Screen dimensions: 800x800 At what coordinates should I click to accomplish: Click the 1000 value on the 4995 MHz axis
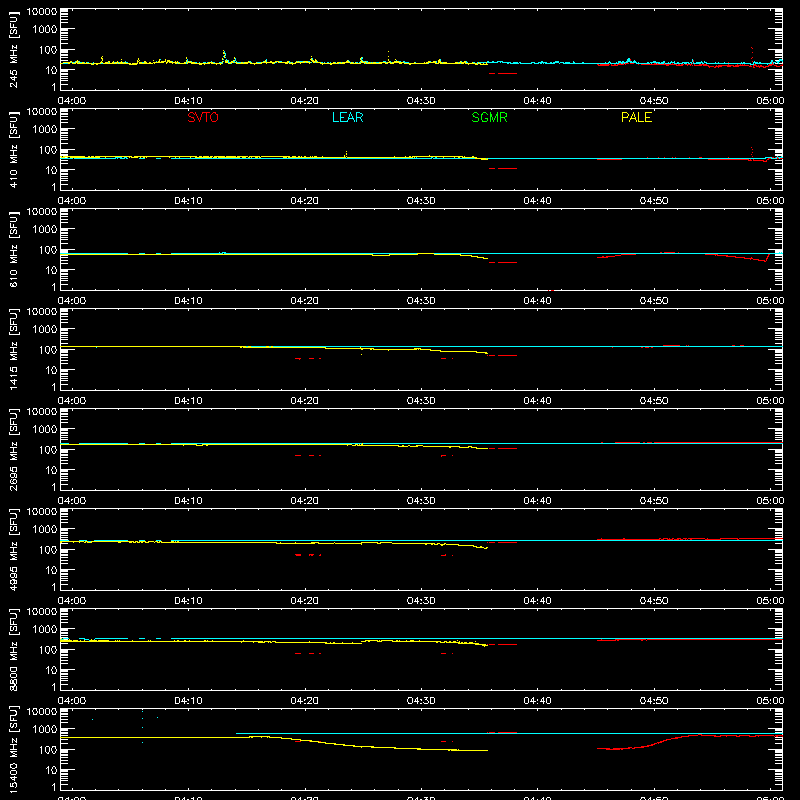[45, 530]
